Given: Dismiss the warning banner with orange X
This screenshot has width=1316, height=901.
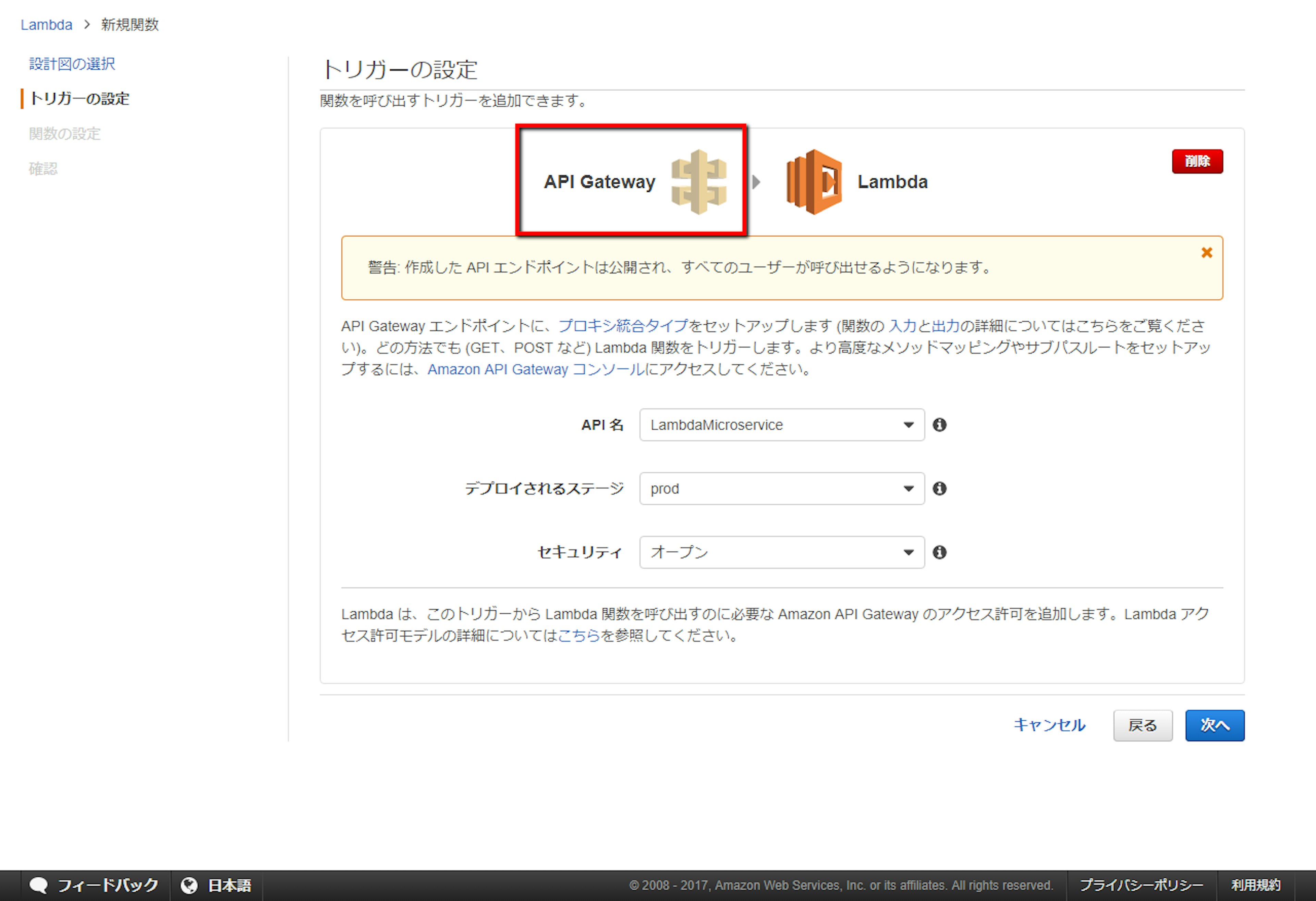Looking at the screenshot, I should pyautogui.click(x=1207, y=253).
